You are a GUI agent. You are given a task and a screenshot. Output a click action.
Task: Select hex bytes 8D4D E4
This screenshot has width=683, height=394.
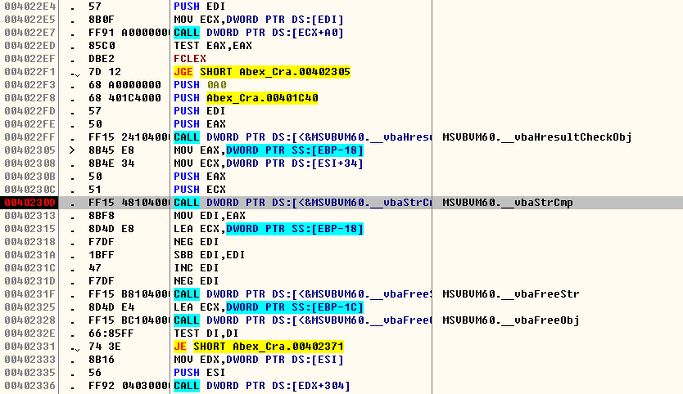112,307
